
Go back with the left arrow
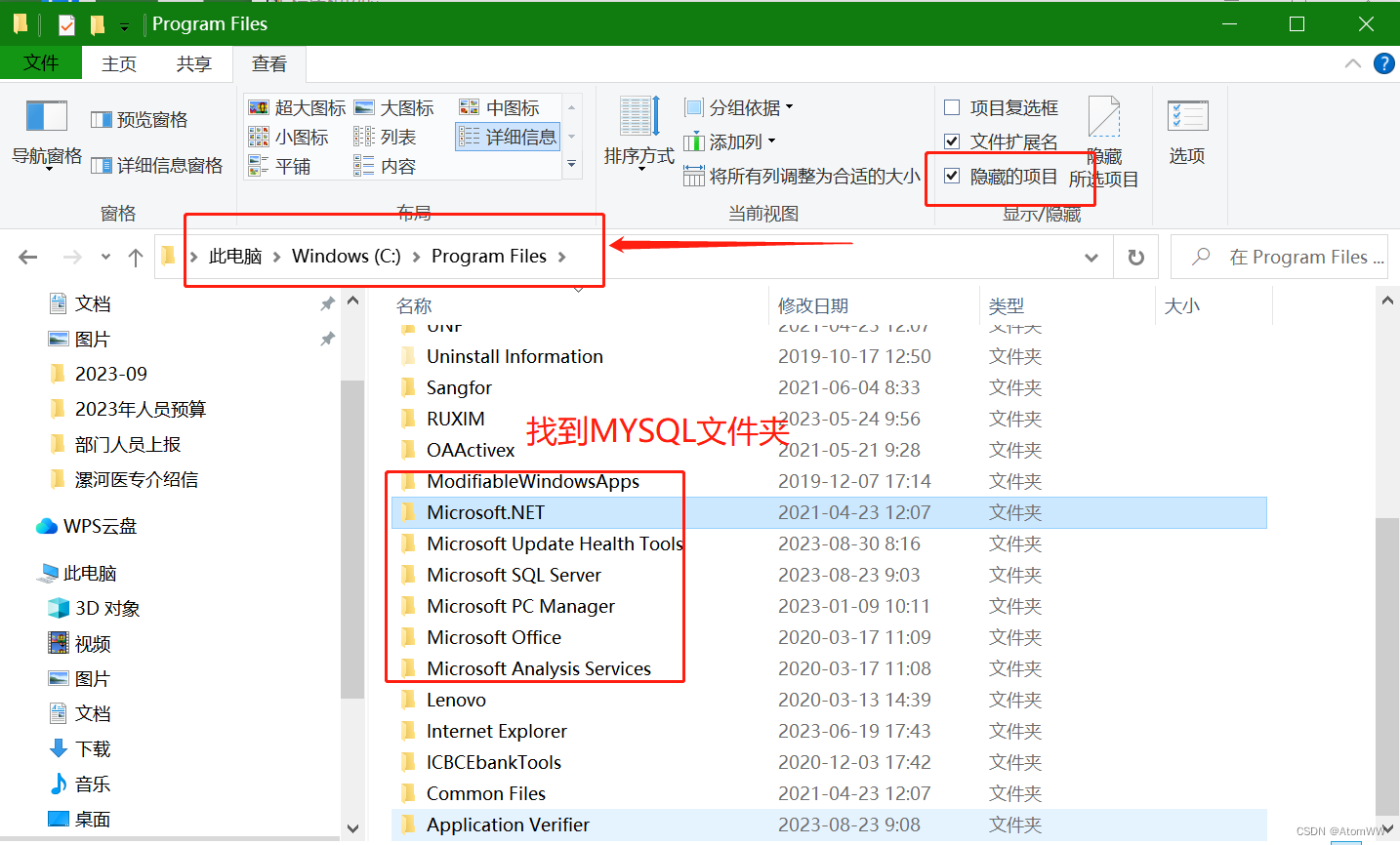pyautogui.click(x=28, y=258)
